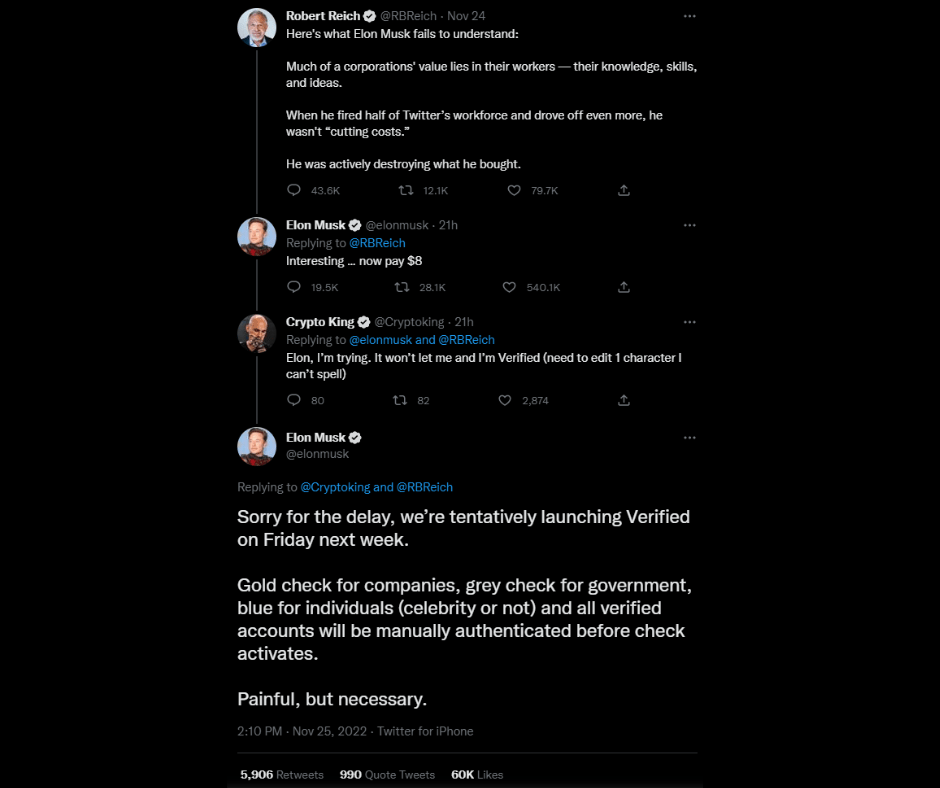The width and height of the screenshot is (940, 788).
Task: Open more options for Robert Reich's tweet
Action: click(689, 16)
